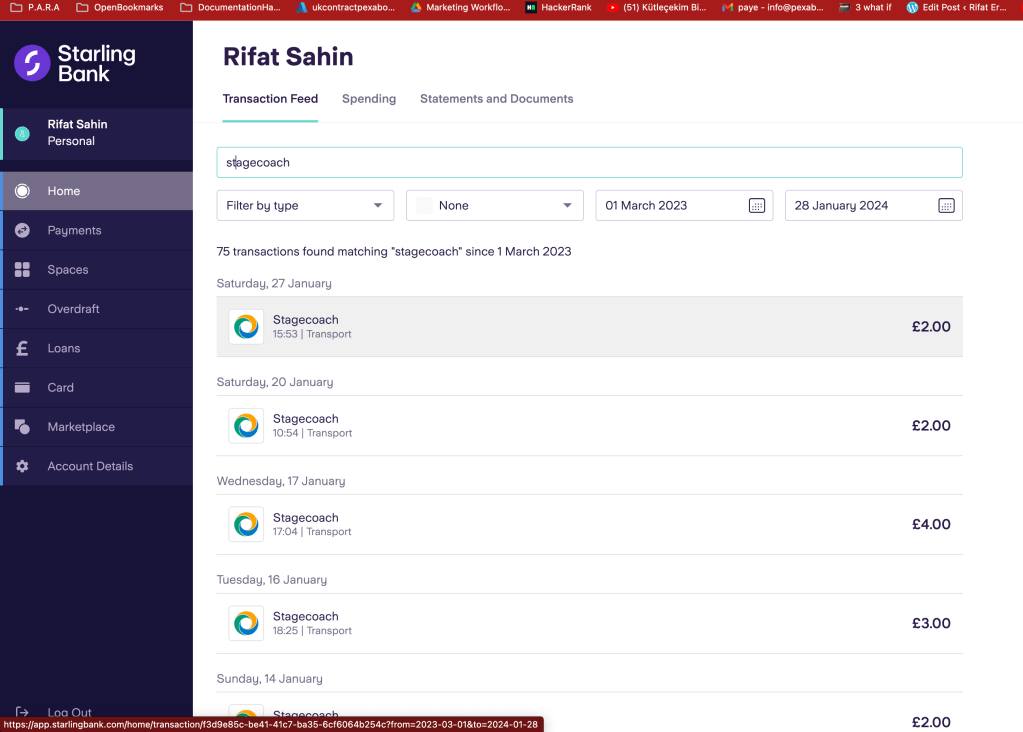Image resolution: width=1023 pixels, height=732 pixels.
Task: Open the Statements and Documents tab
Action: [496, 99]
